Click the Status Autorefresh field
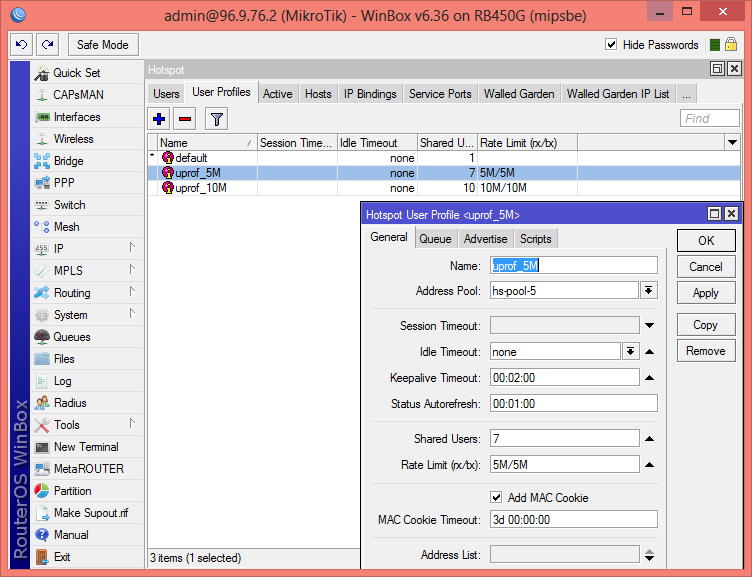This screenshot has height=577, width=752. 574,404
